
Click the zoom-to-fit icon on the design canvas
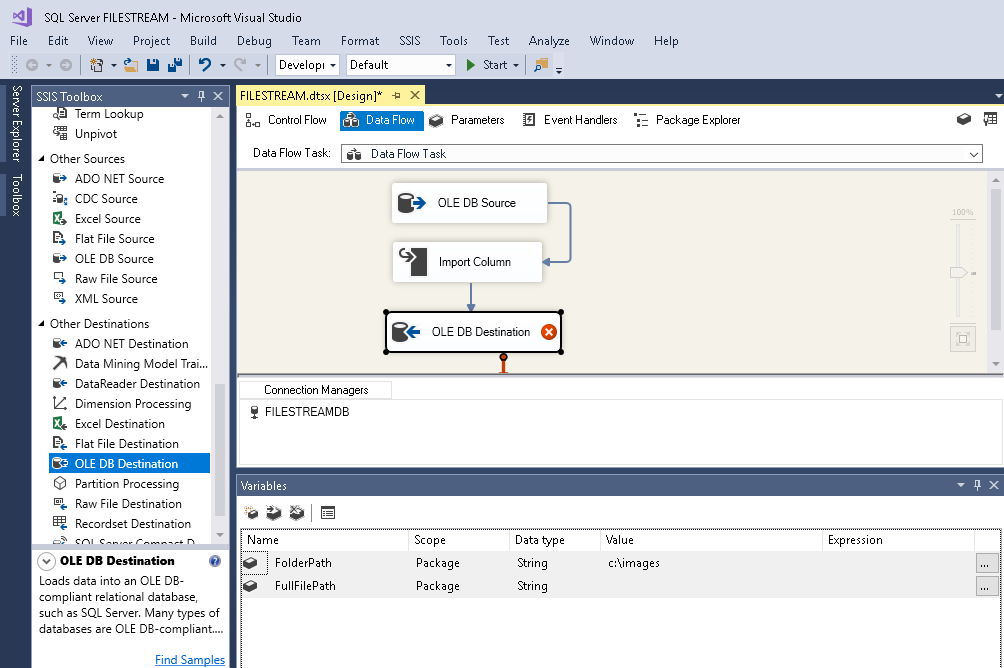[x=962, y=339]
